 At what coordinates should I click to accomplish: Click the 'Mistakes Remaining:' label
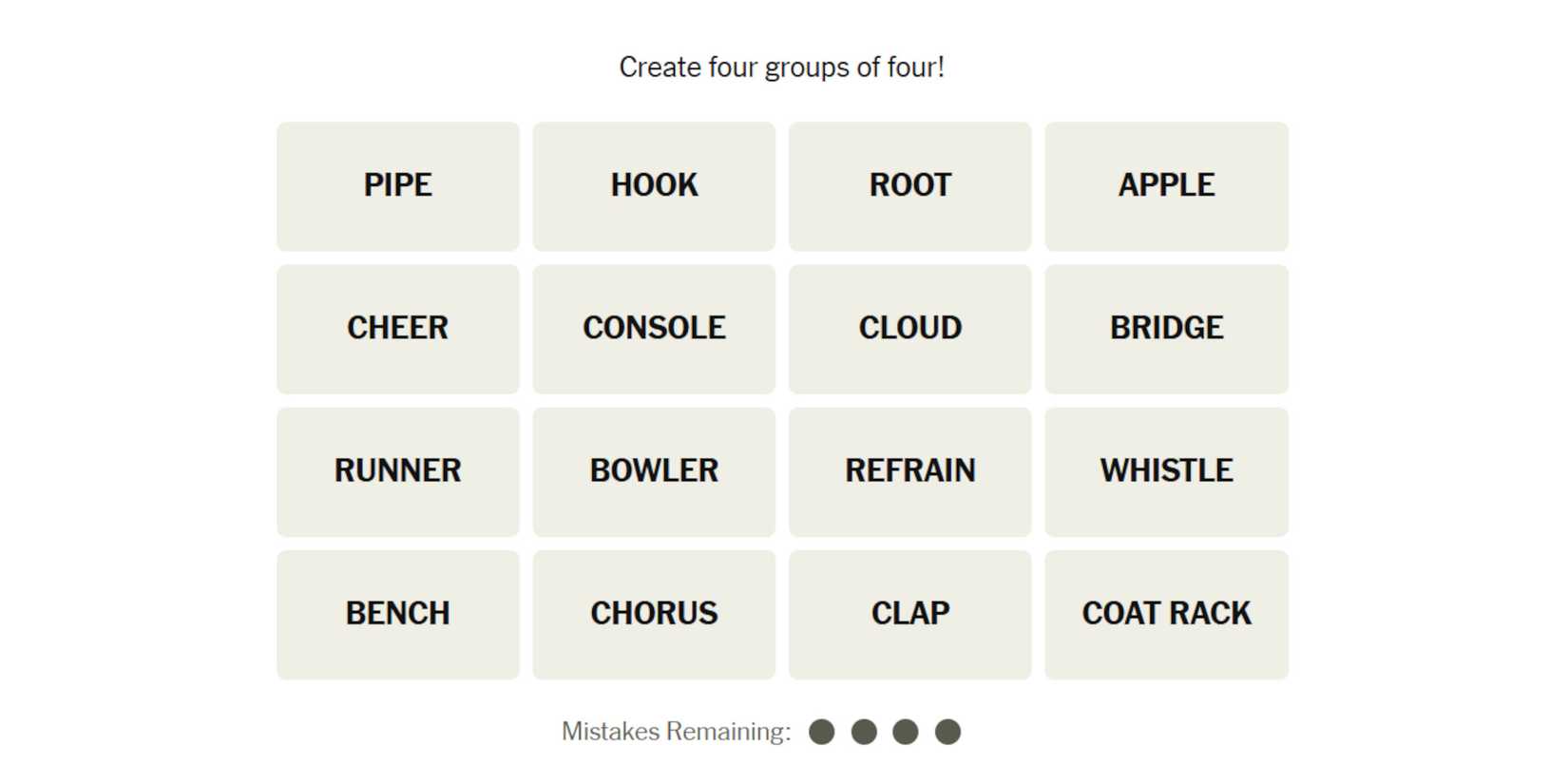click(x=676, y=732)
